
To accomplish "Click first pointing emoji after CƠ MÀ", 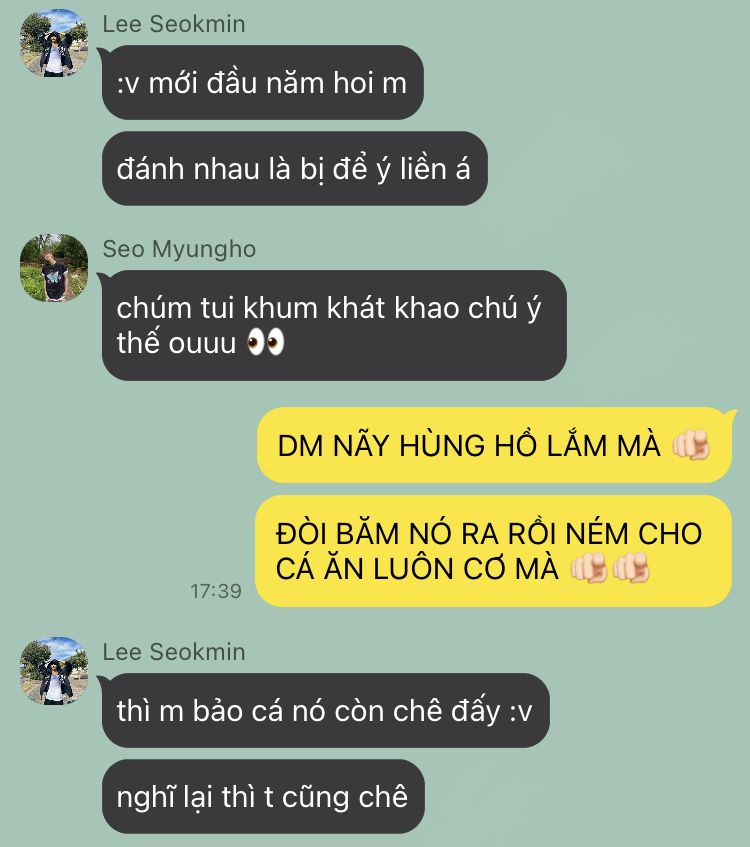I will 589,568.
